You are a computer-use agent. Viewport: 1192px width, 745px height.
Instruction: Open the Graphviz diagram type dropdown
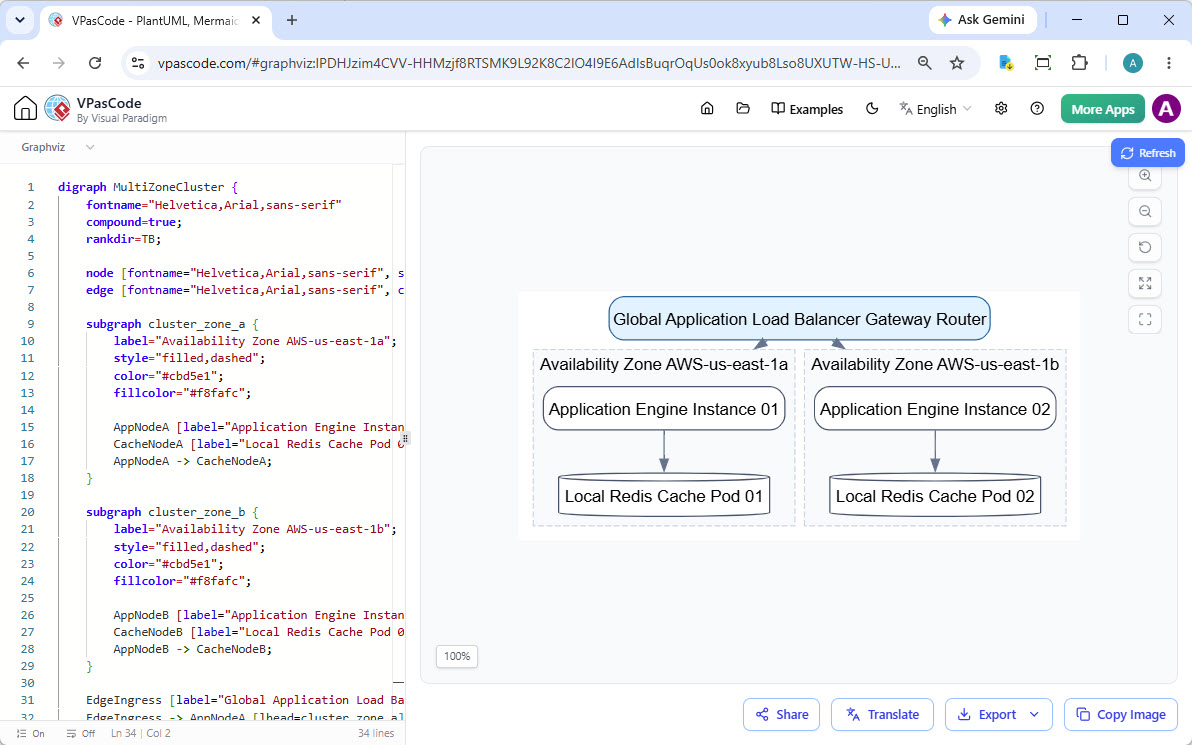coord(58,147)
